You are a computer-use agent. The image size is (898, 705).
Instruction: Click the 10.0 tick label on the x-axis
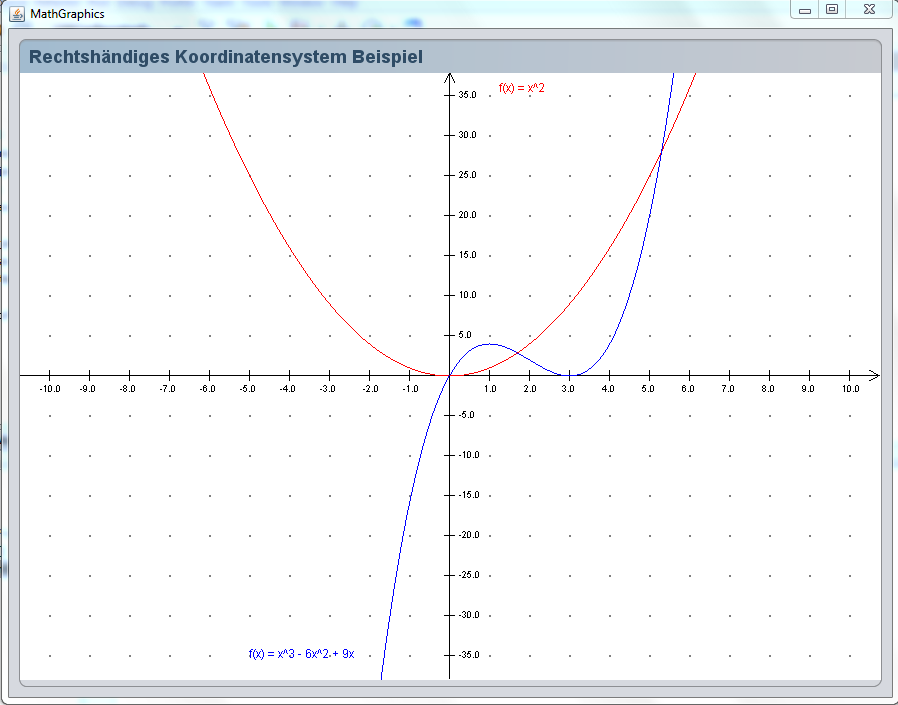(x=850, y=388)
